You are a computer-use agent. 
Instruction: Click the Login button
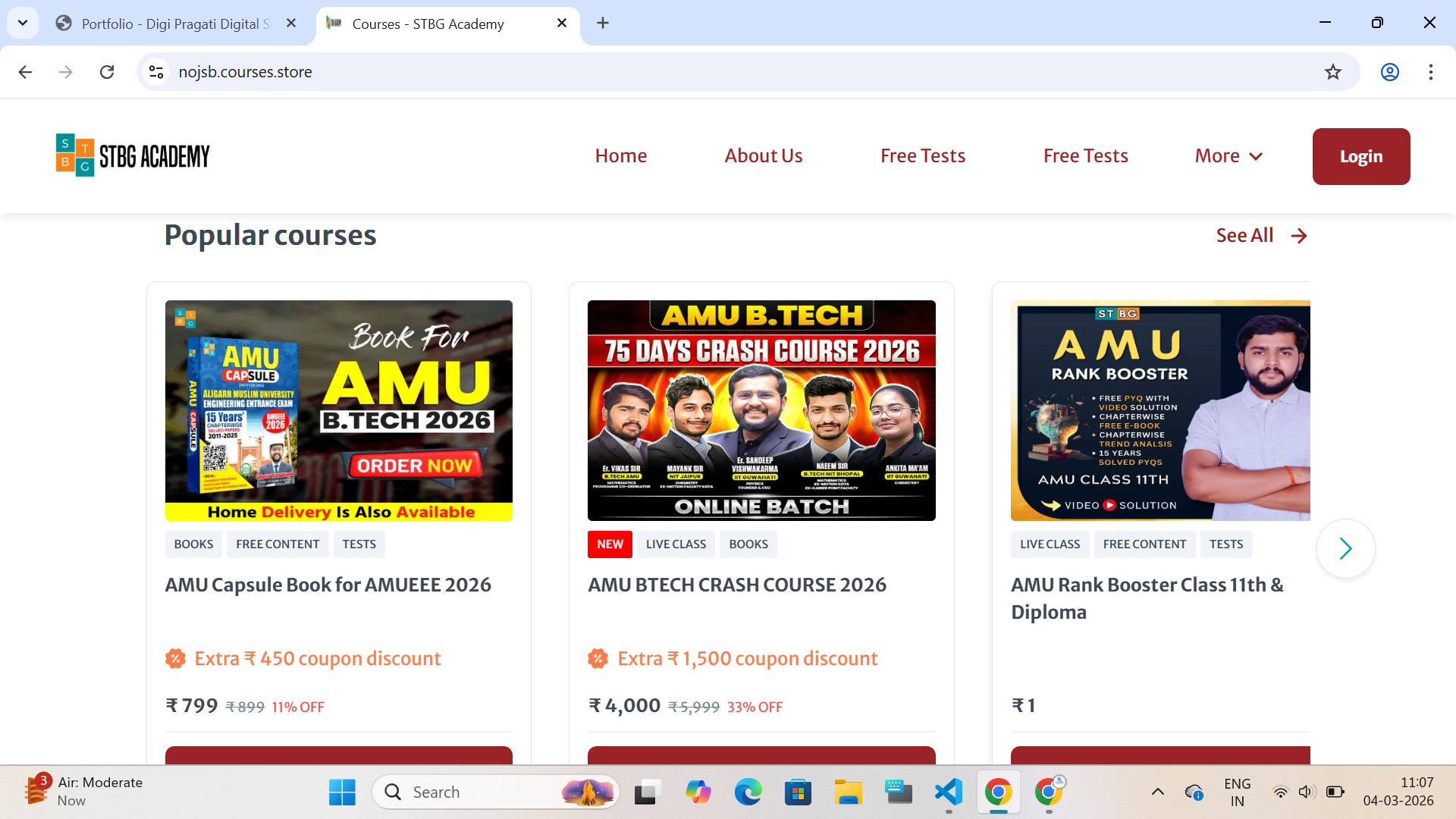pos(1360,156)
